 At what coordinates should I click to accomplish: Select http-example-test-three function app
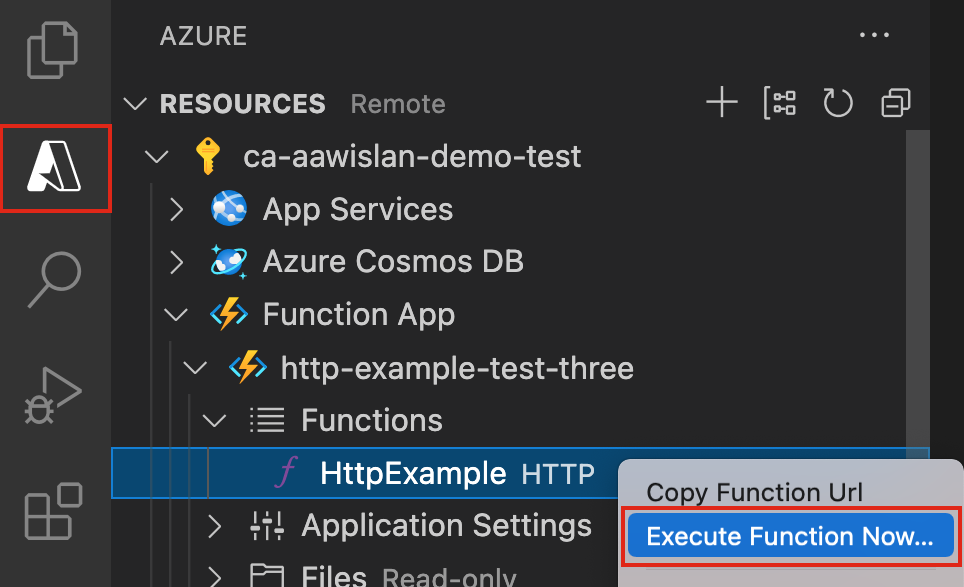pyautogui.click(x=457, y=368)
